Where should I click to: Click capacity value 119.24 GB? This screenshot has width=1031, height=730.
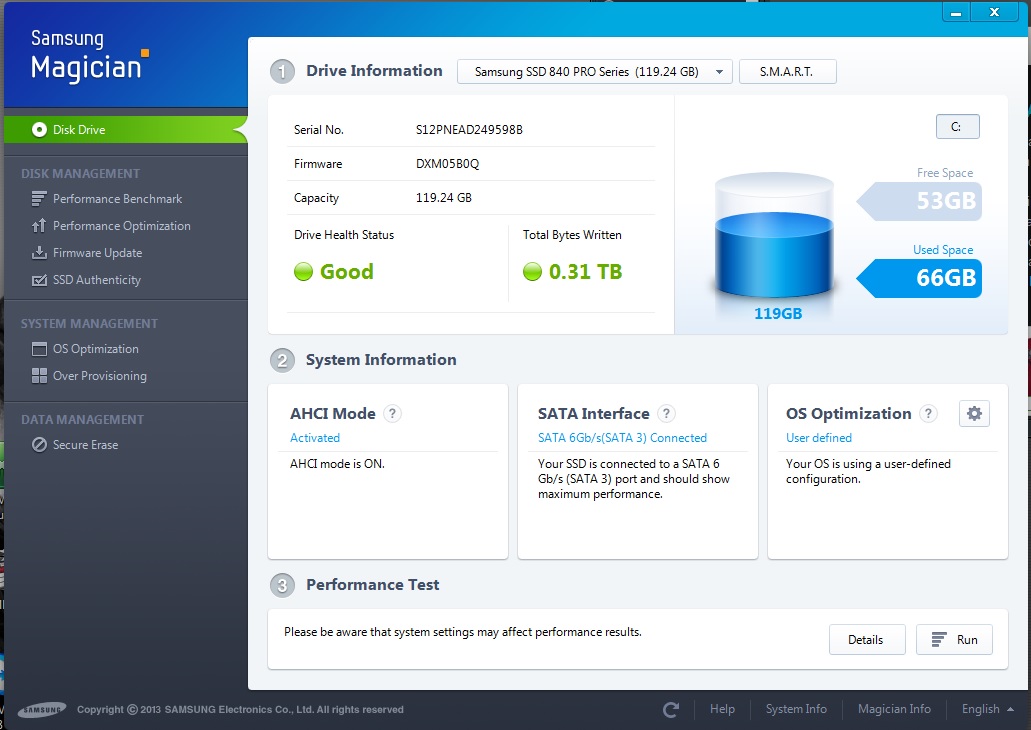pyautogui.click(x=443, y=197)
